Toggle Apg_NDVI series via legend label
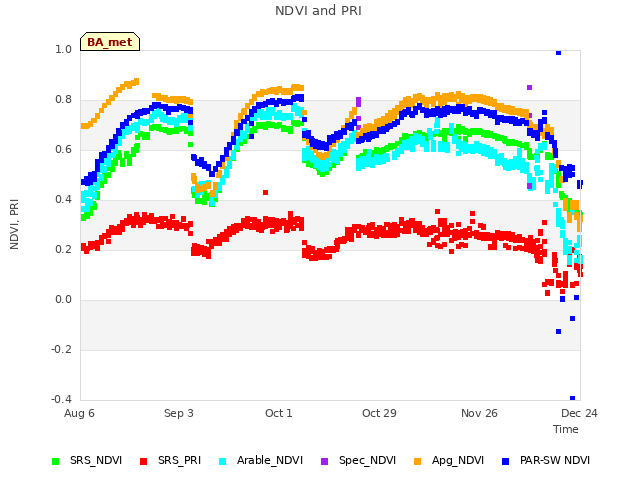Image resolution: width=640 pixels, height=480 pixels. (x=458, y=460)
